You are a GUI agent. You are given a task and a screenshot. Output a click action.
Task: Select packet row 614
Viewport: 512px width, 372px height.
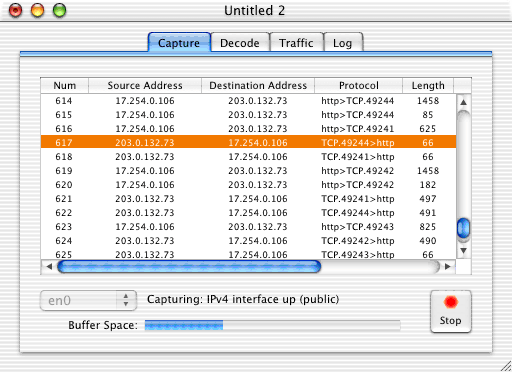pyautogui.click(x=248, y=101)
